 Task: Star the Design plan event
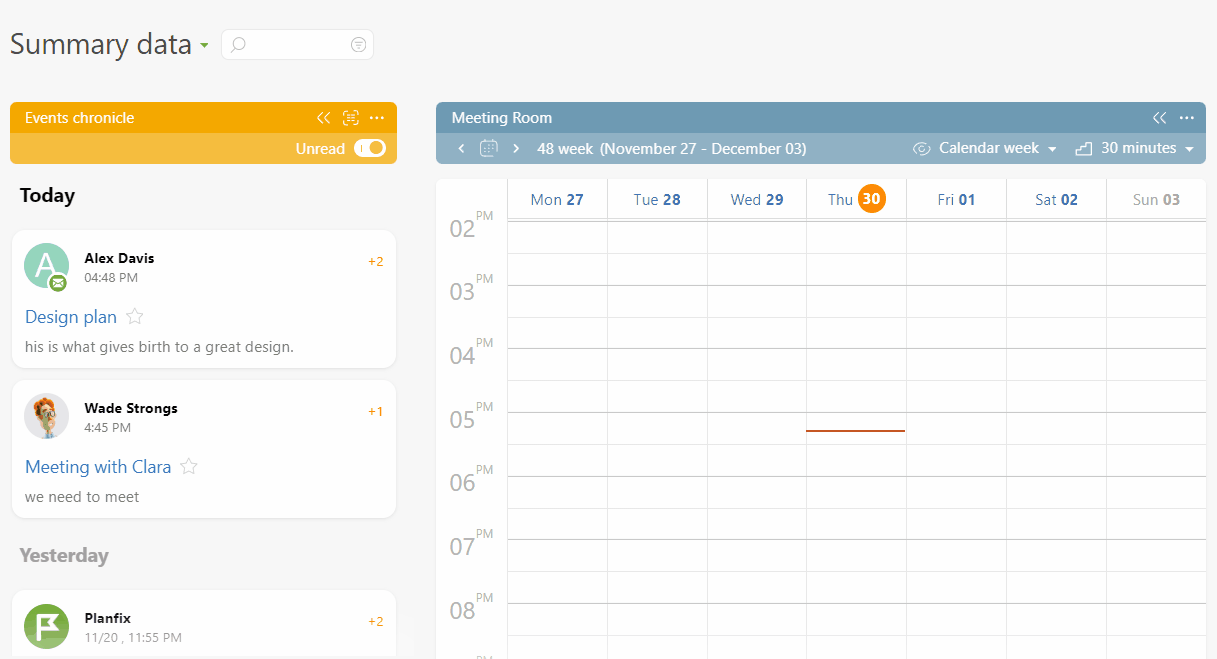click(135, 317)
